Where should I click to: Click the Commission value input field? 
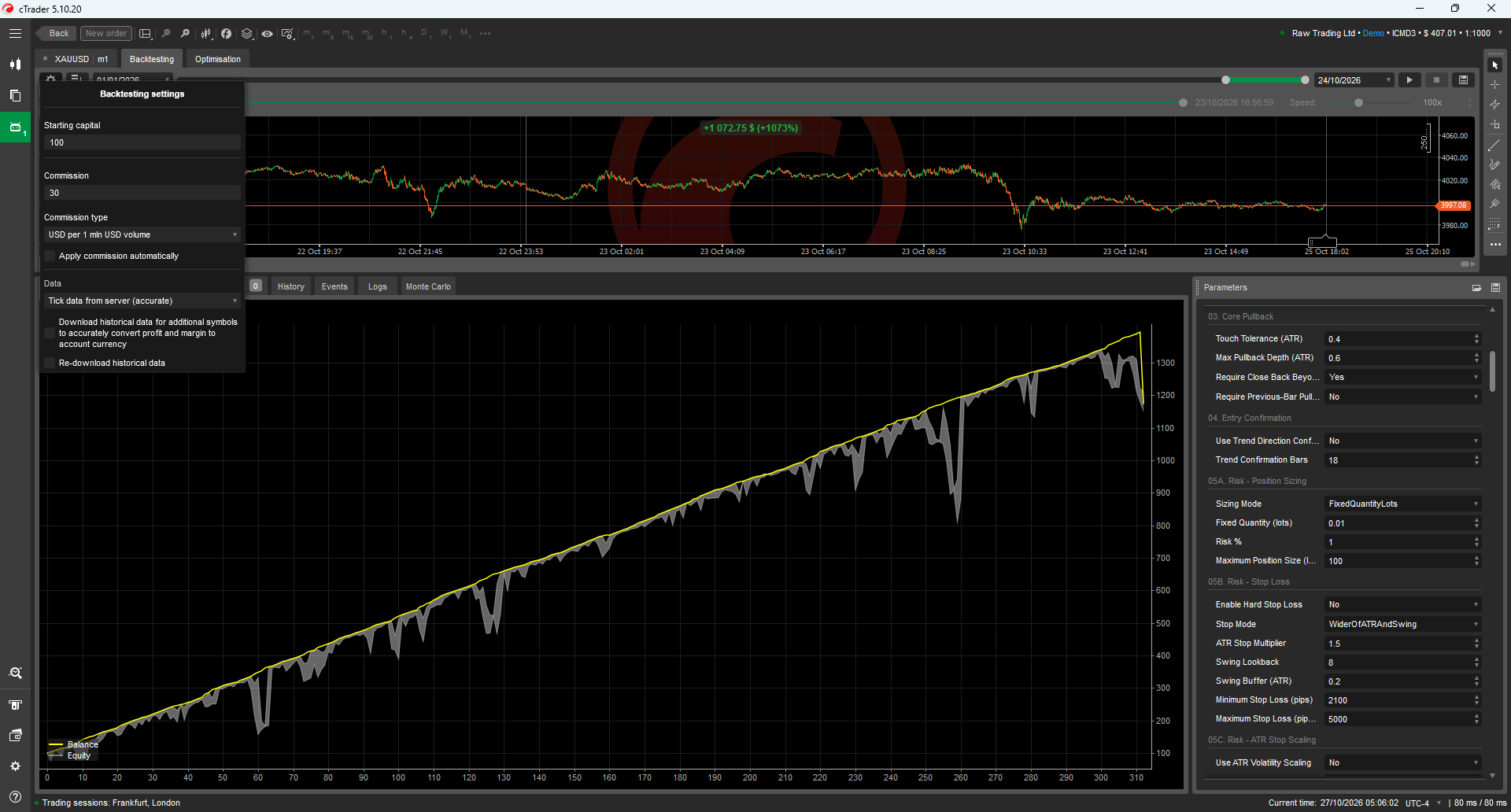pyautogui.click(x=142, y=193)
